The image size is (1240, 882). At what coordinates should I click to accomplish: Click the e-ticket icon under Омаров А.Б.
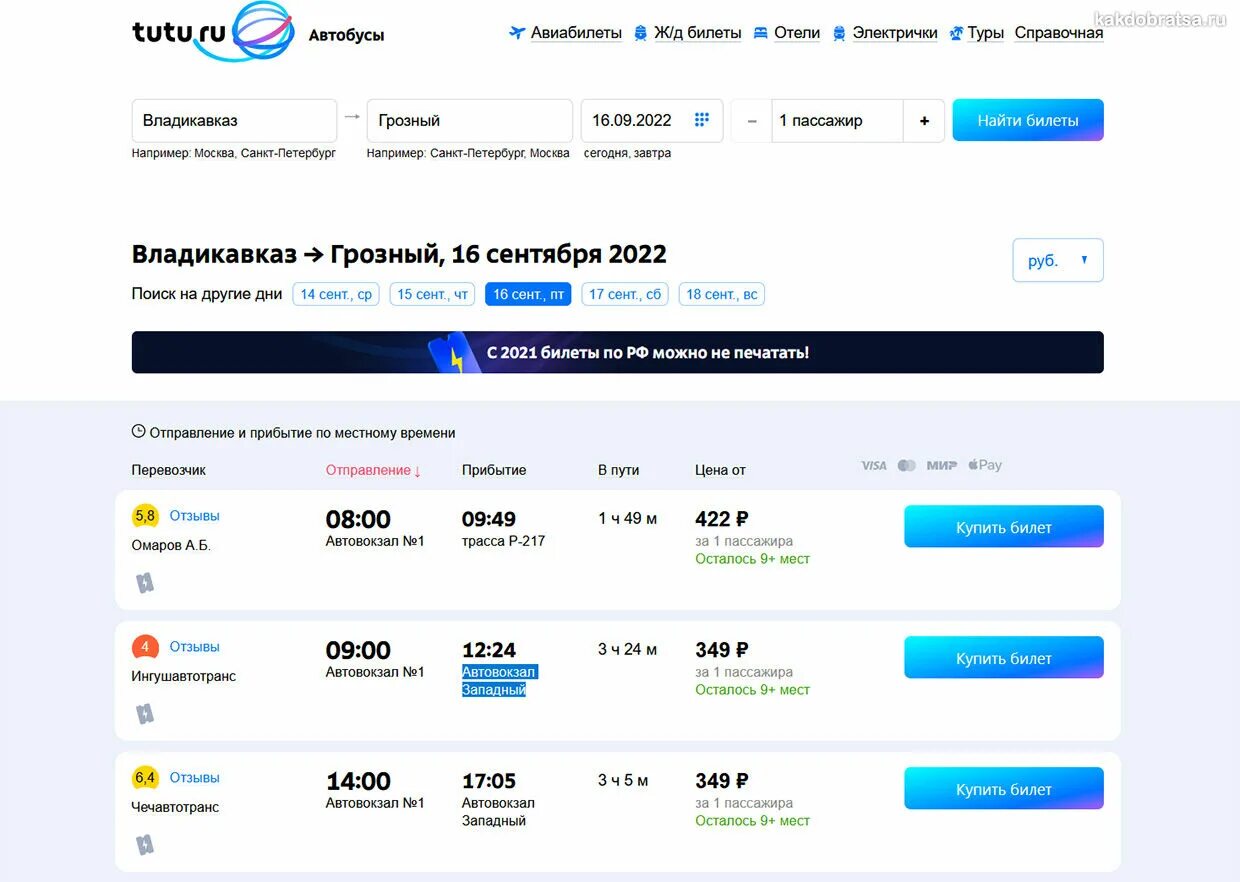pos(145,583)
